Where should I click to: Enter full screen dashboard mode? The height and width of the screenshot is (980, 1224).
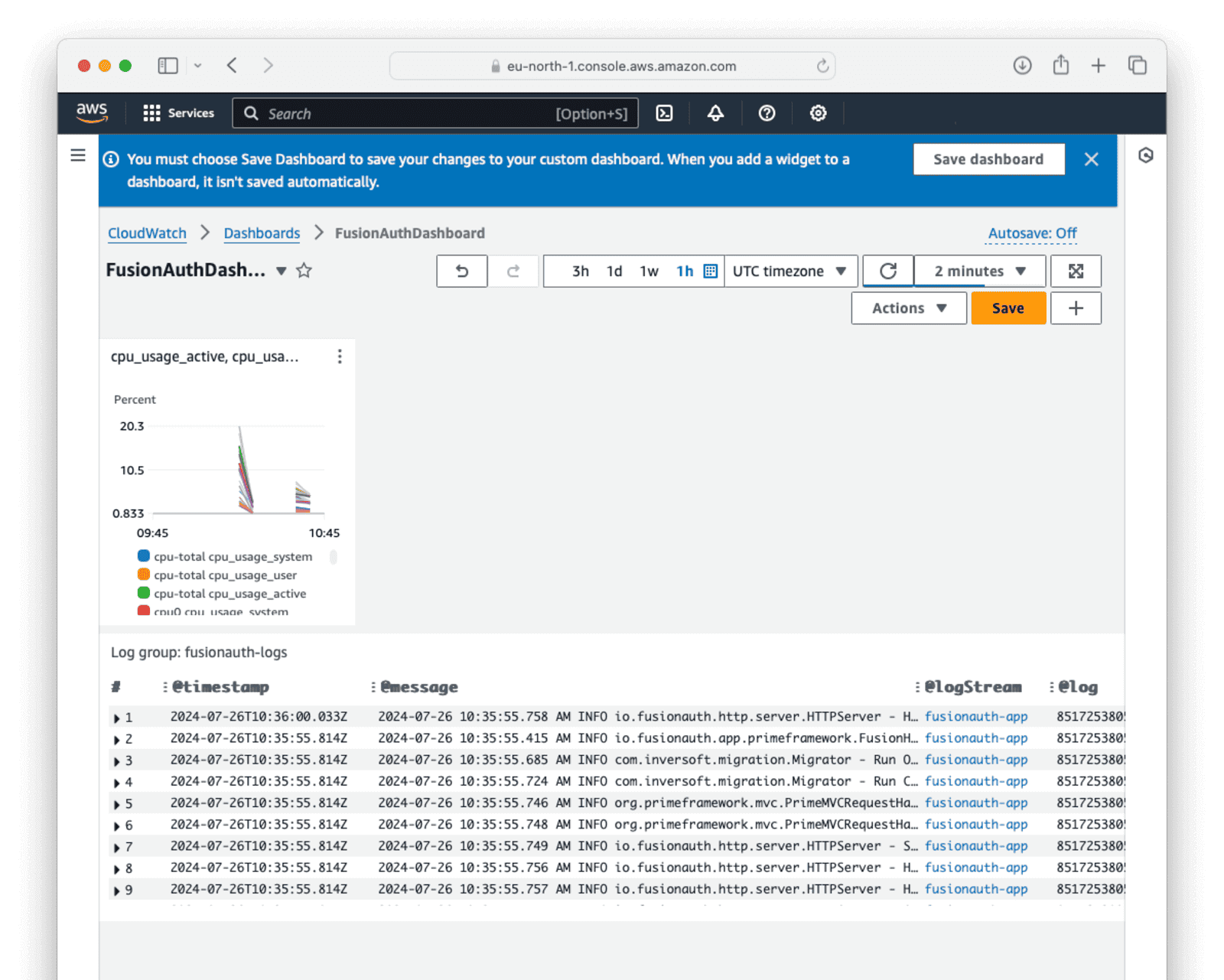pos(1076,271)
